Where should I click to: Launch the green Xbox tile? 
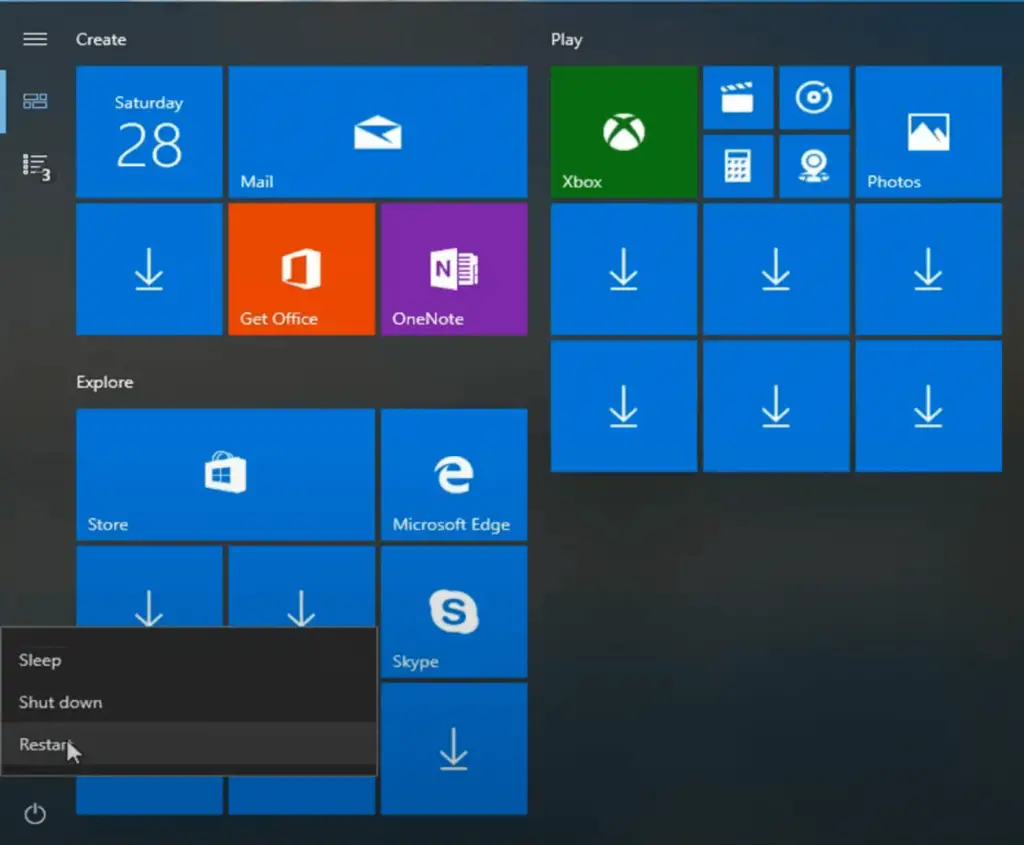coord(624,131)
